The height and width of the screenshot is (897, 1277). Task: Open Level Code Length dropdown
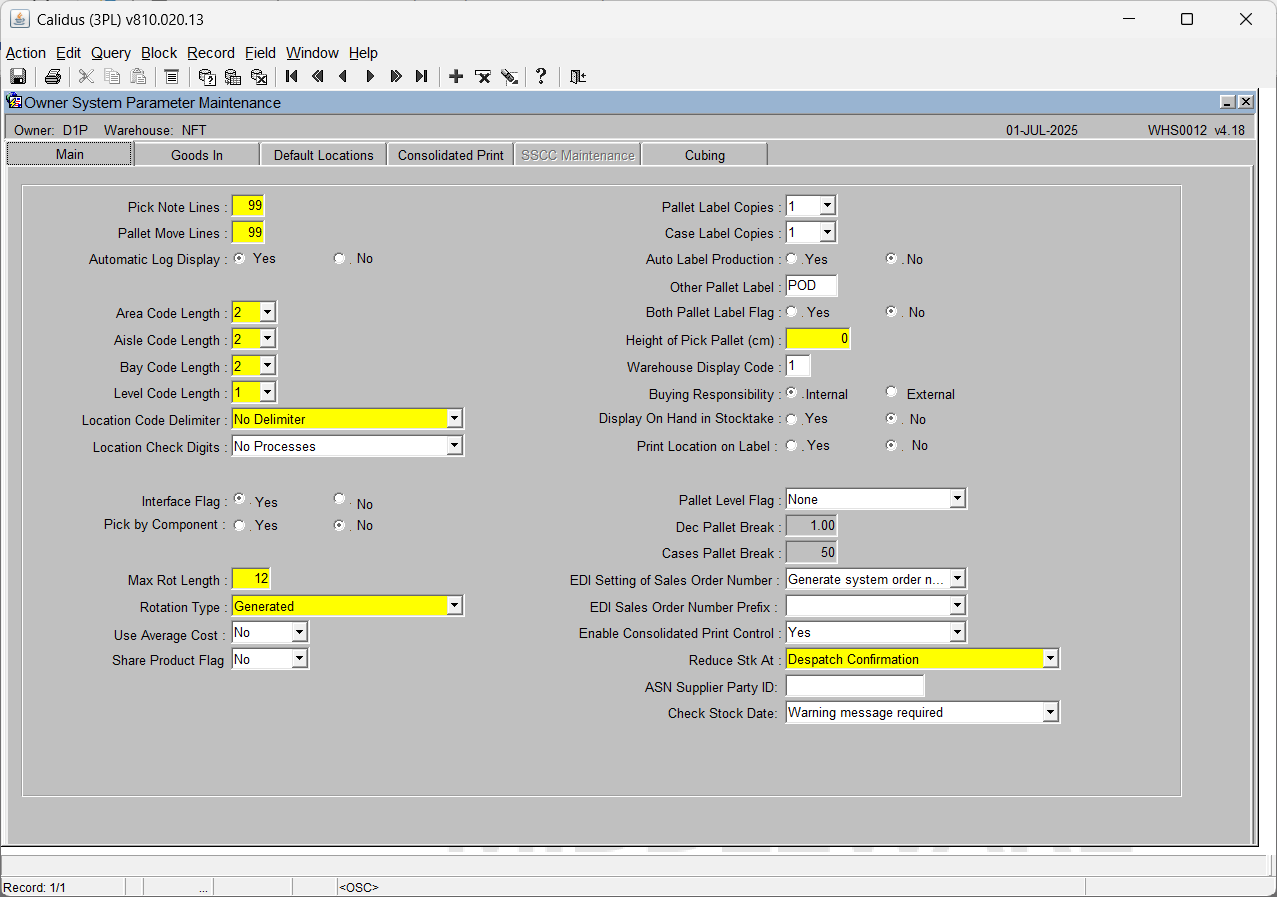pyautogui.click(x=267, y=393)
